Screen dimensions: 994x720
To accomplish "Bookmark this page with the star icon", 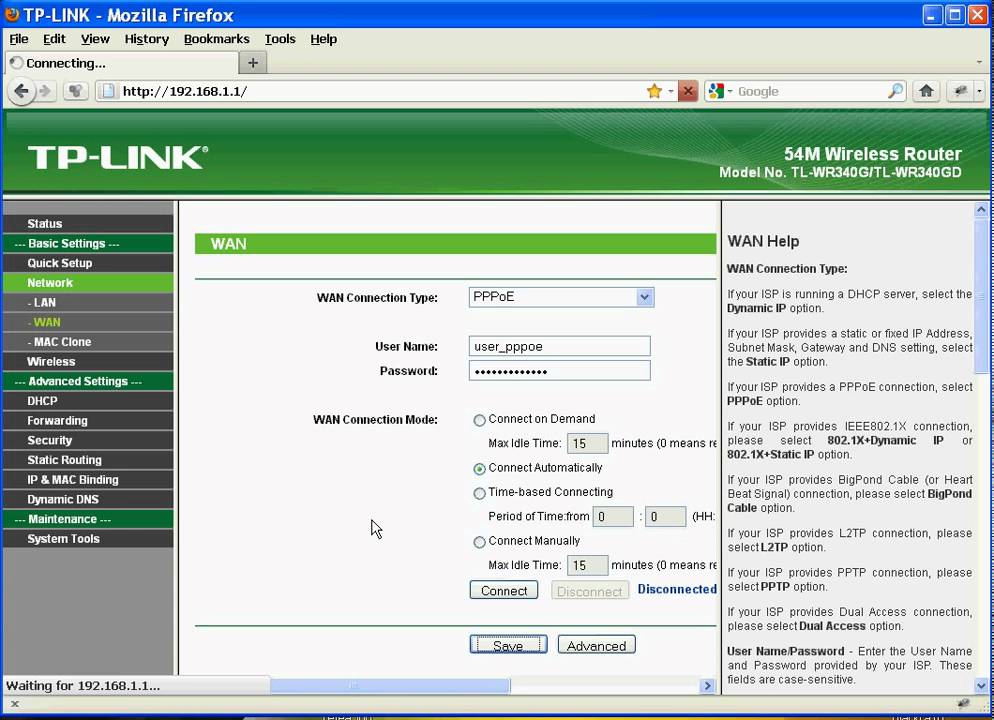I will 654,91.
